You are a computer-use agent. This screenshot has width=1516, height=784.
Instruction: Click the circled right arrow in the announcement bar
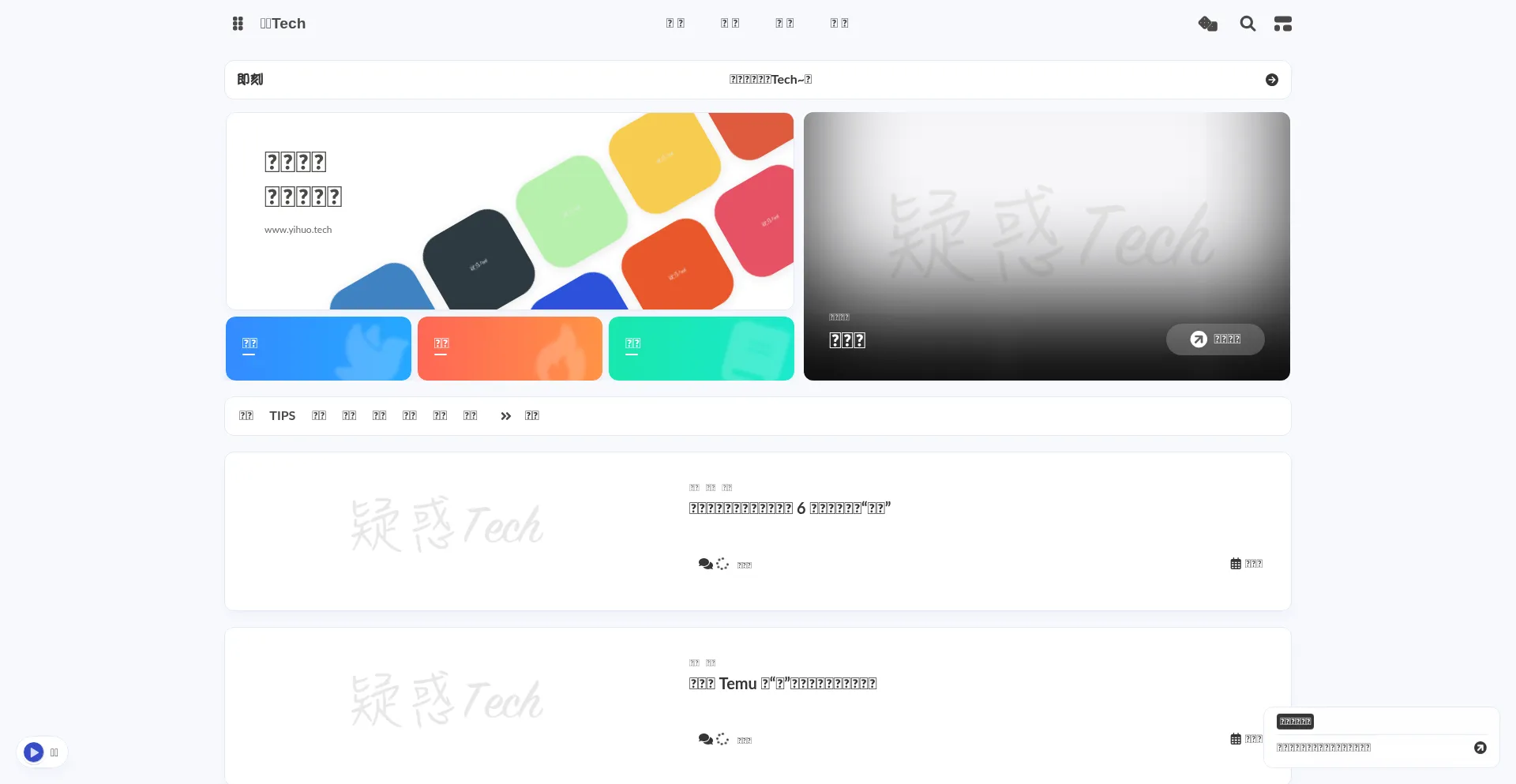tap(1272, 80)
